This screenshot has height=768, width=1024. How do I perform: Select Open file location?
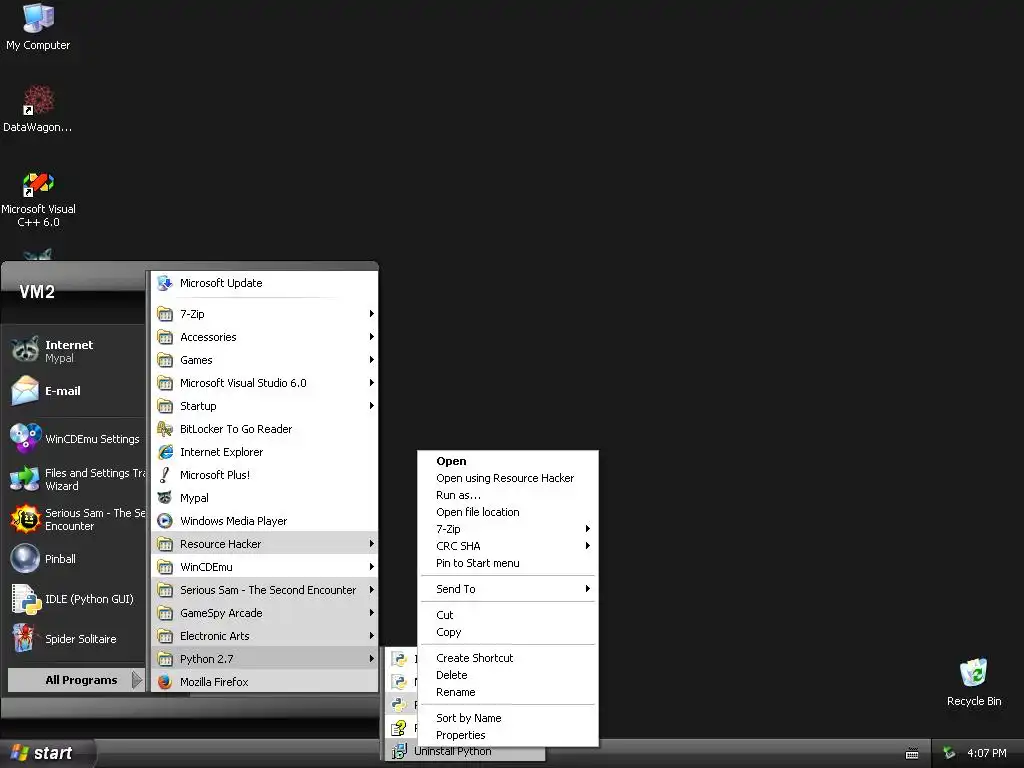point(508,512)
